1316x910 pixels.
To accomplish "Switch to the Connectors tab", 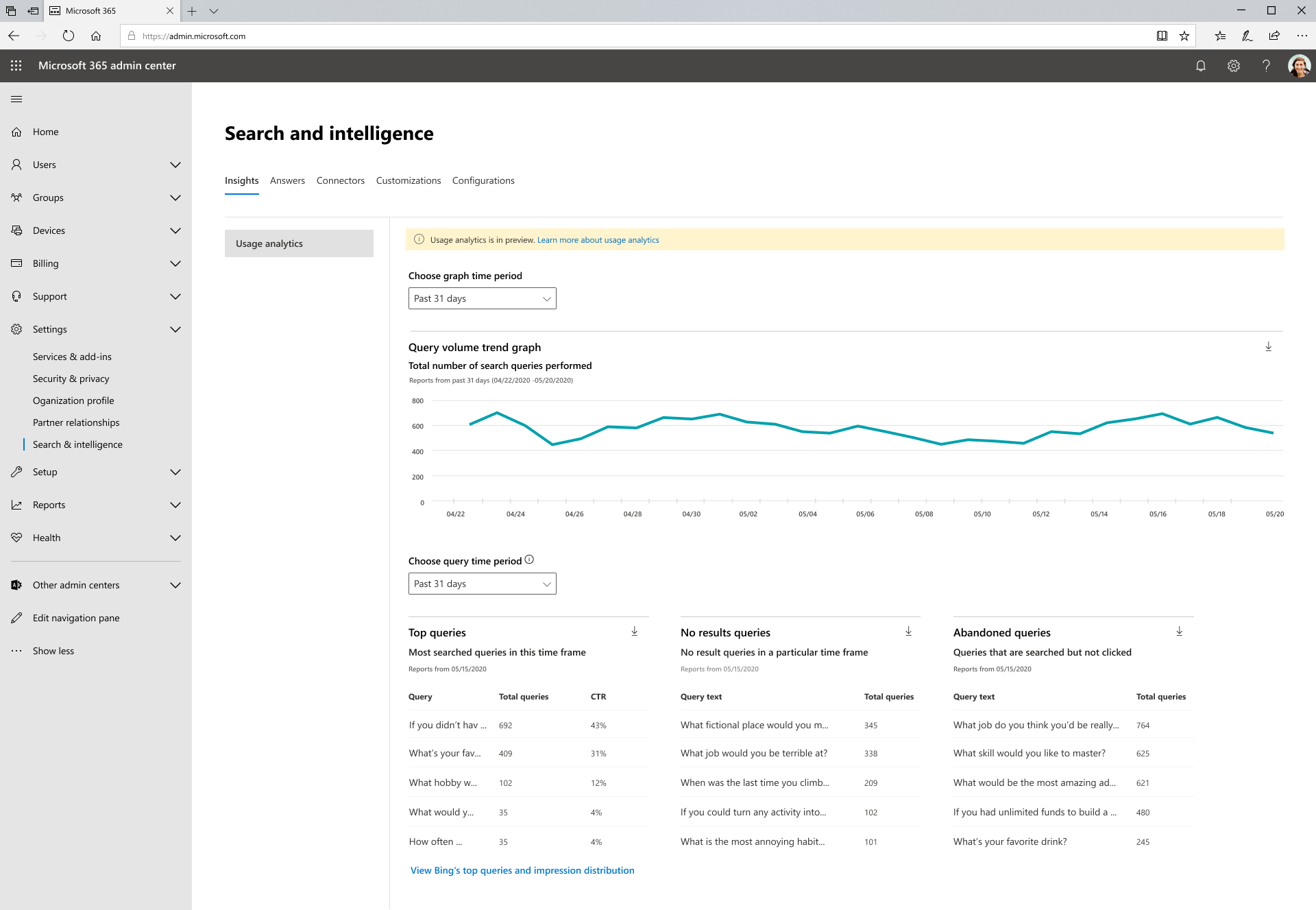I will pyautogui.click(x=340, y=180).
